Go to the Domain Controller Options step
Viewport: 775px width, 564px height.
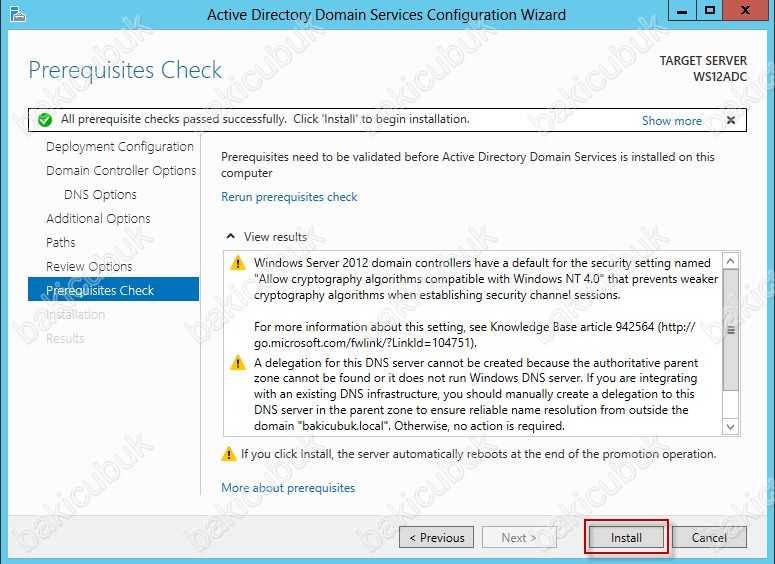[121, 171]
